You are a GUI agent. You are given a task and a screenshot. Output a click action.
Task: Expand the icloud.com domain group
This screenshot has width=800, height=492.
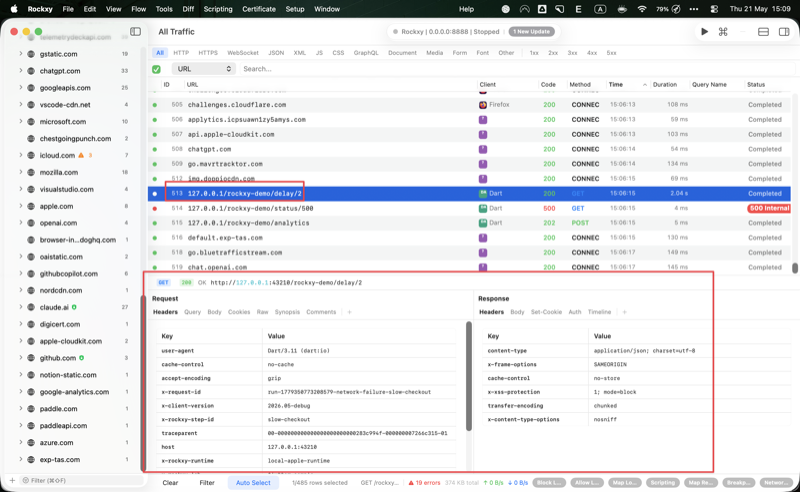[21, 155]
